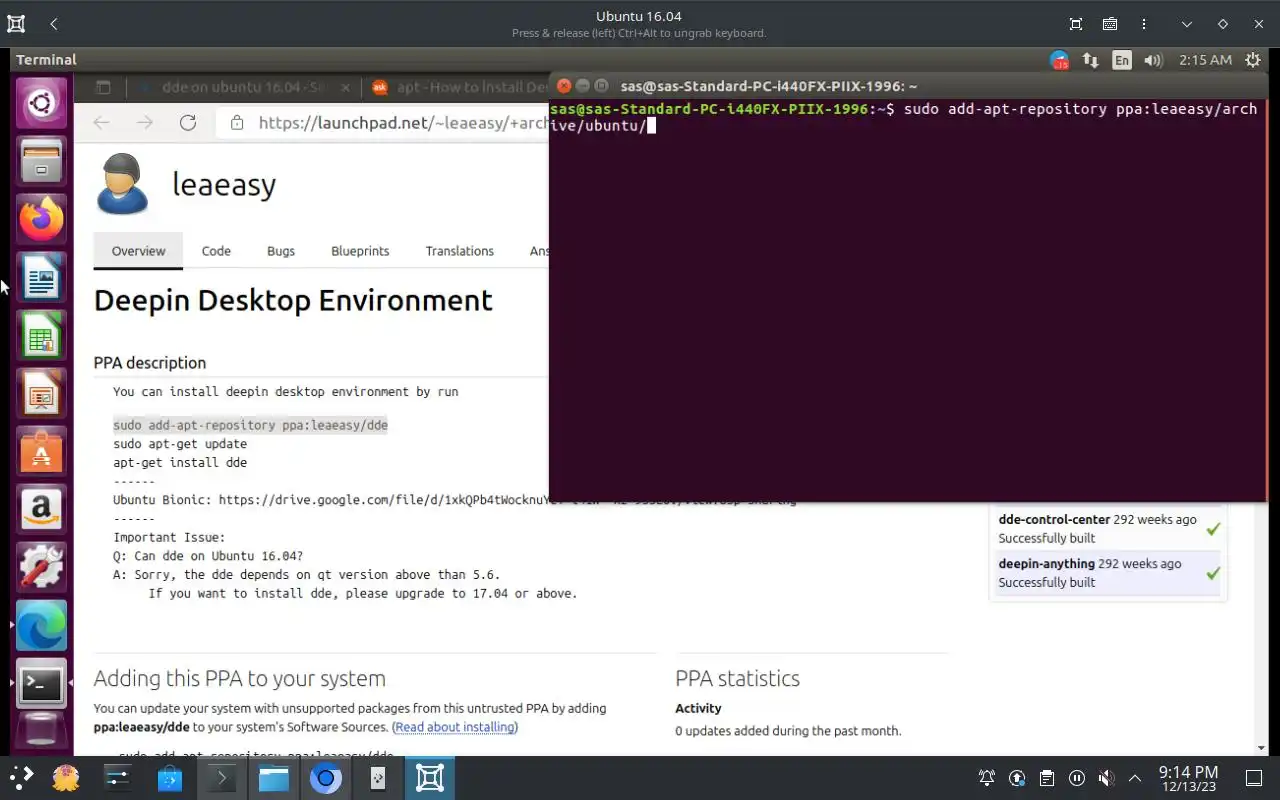Switch to Chromium browser in host taskbar

325,778
